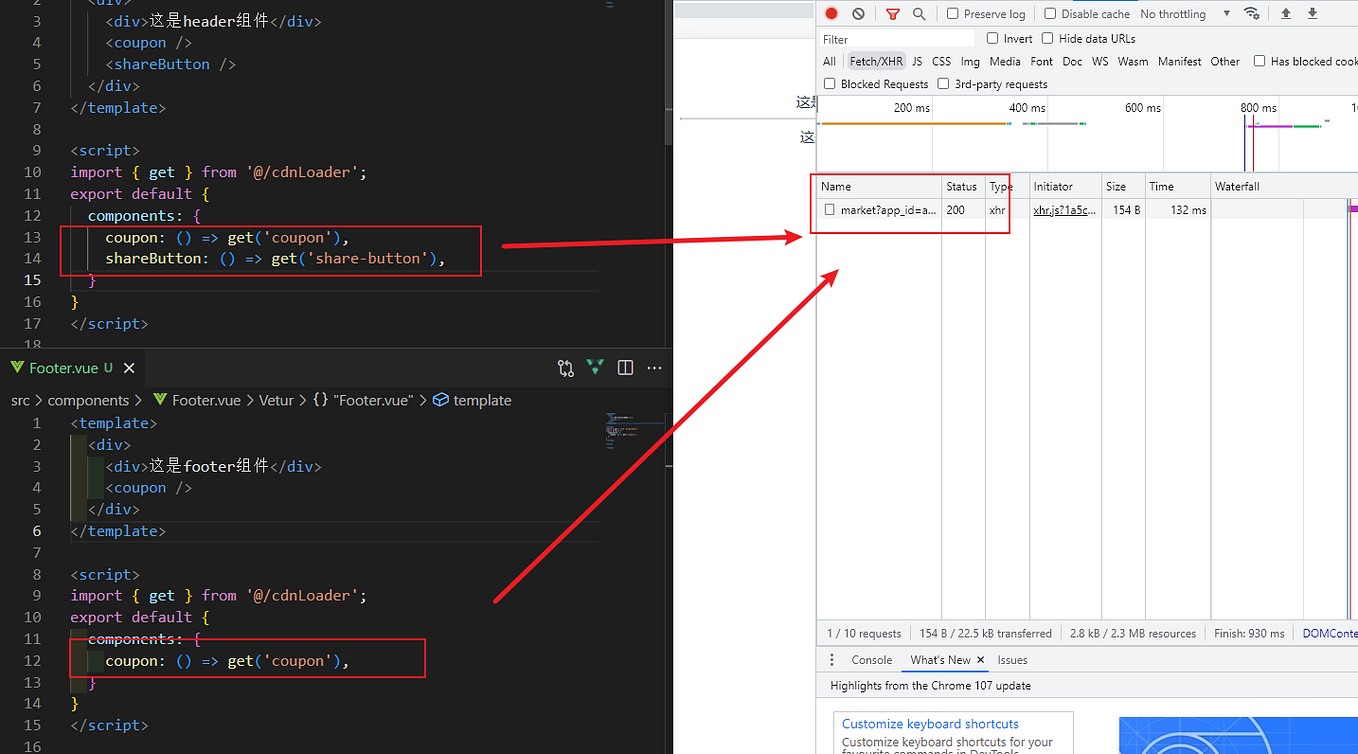This screenshot has height=754, width=1358.
Task: Toggle the red filter funnel icon
Action: click(893, 14)
